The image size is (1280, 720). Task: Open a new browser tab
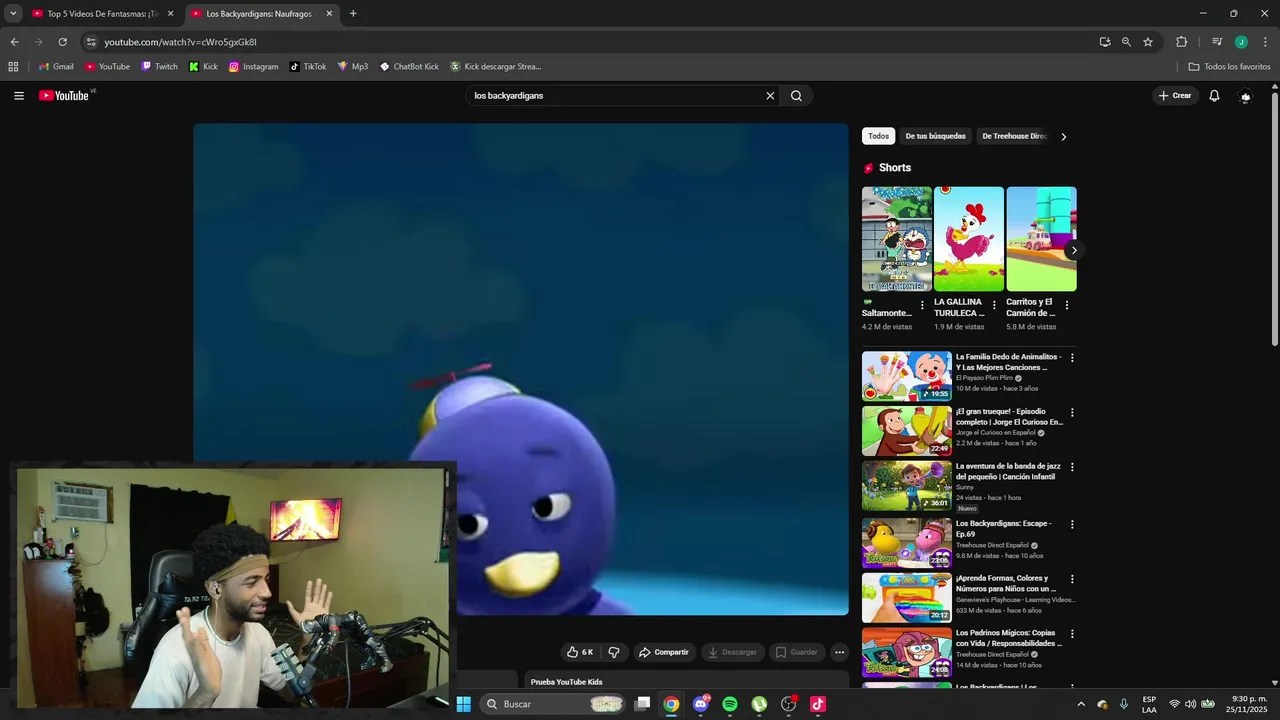(353, 14)
